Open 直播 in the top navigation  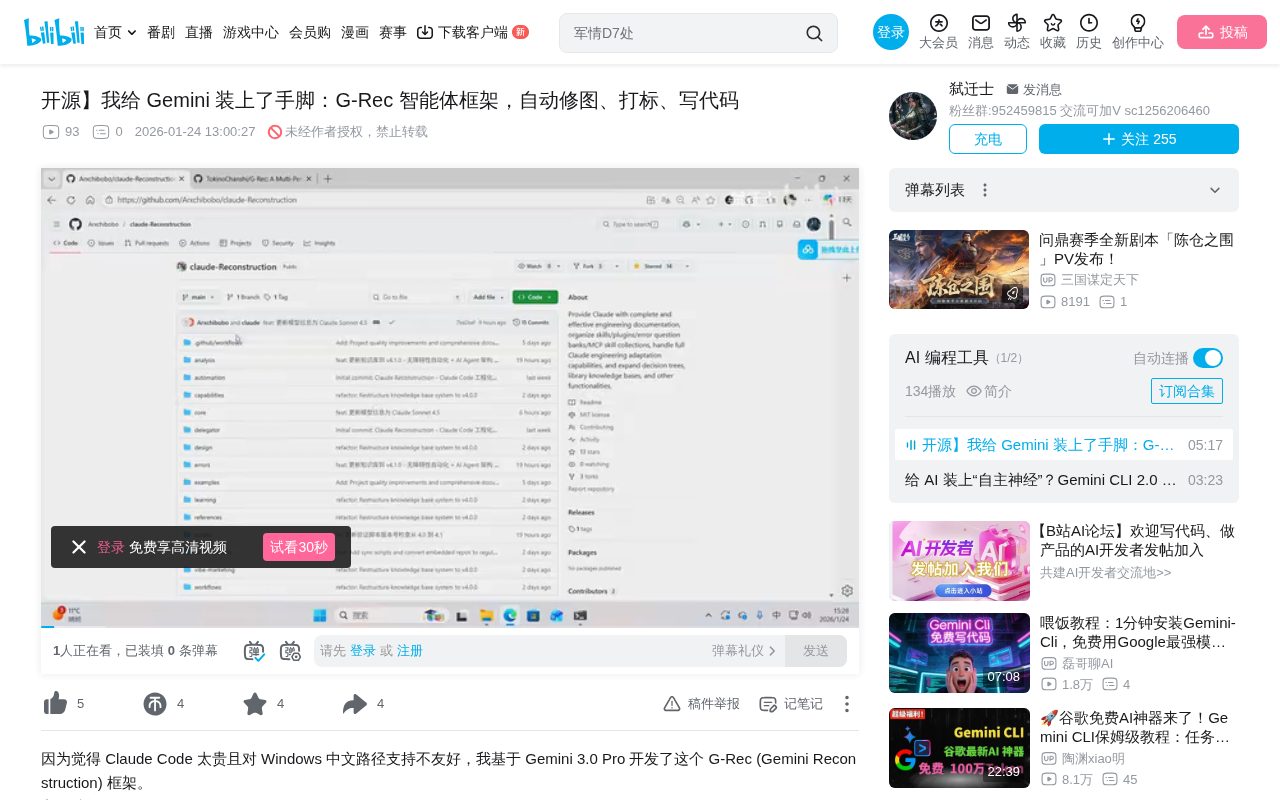pos(199,32)
